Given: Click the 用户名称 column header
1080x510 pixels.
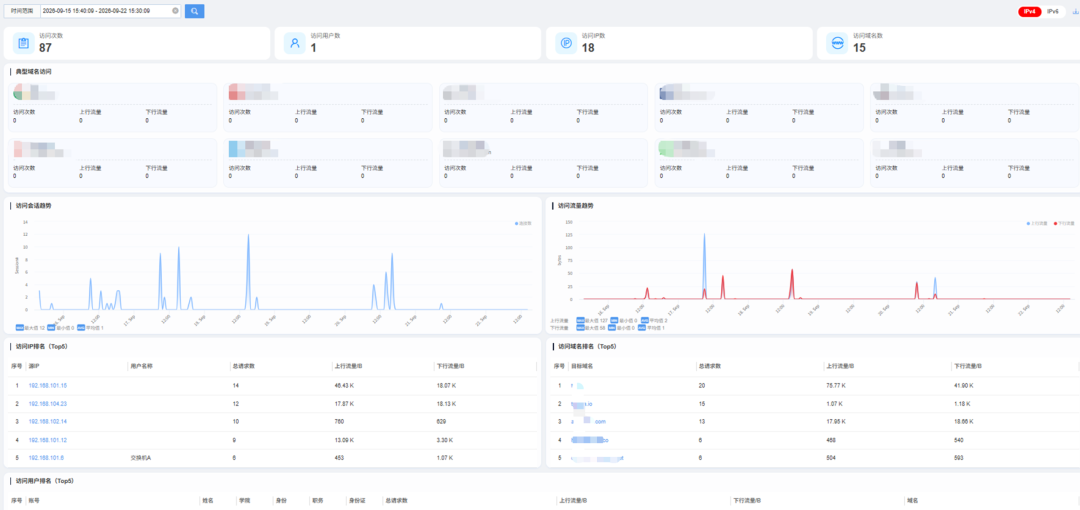Looking at the screenshot, I should pos(141,366).
